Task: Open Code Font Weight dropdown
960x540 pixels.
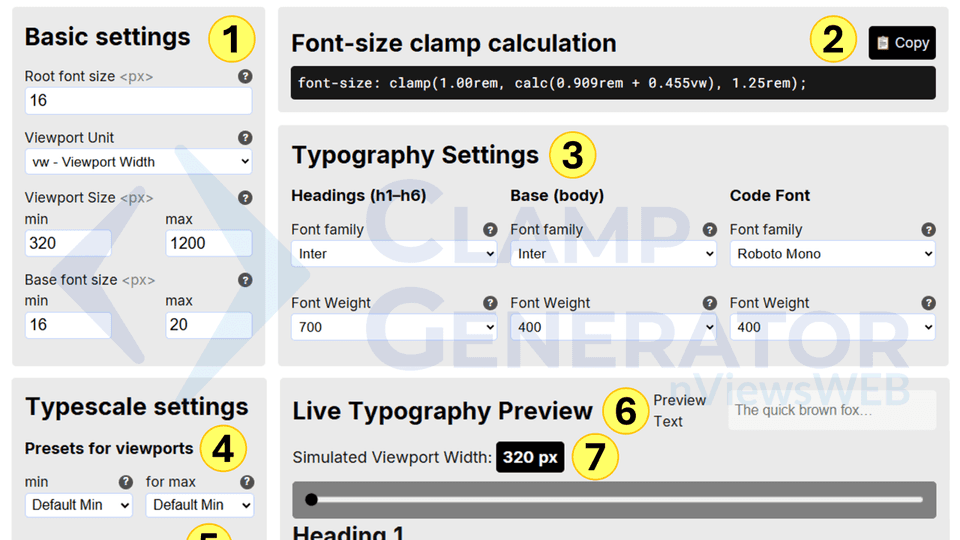Action: (832, 327)
